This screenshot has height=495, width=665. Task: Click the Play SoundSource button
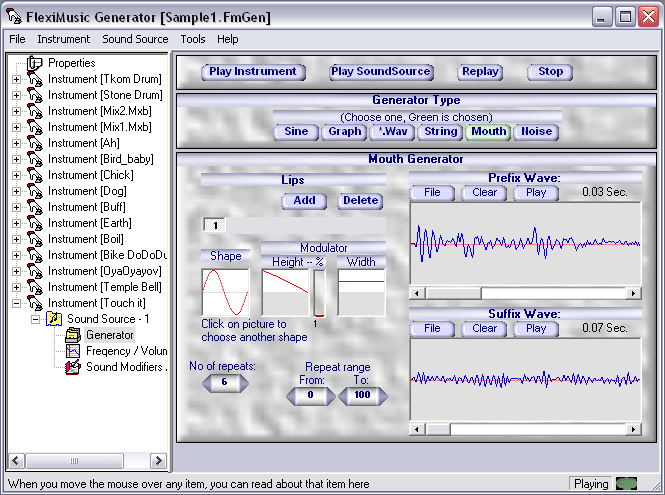pos(381,72)
